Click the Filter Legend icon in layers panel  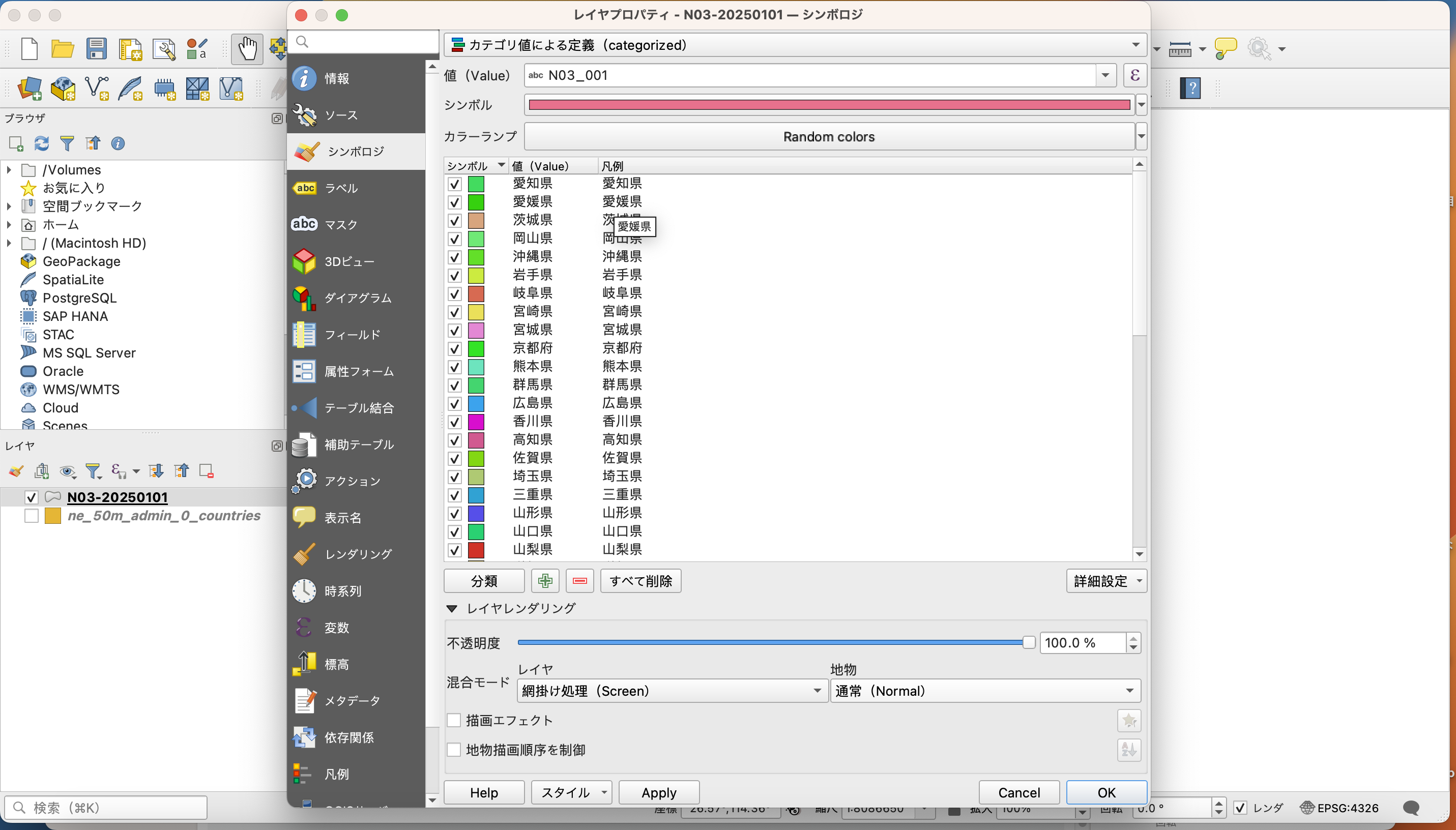pyautogui.click(x=93, y=471)
